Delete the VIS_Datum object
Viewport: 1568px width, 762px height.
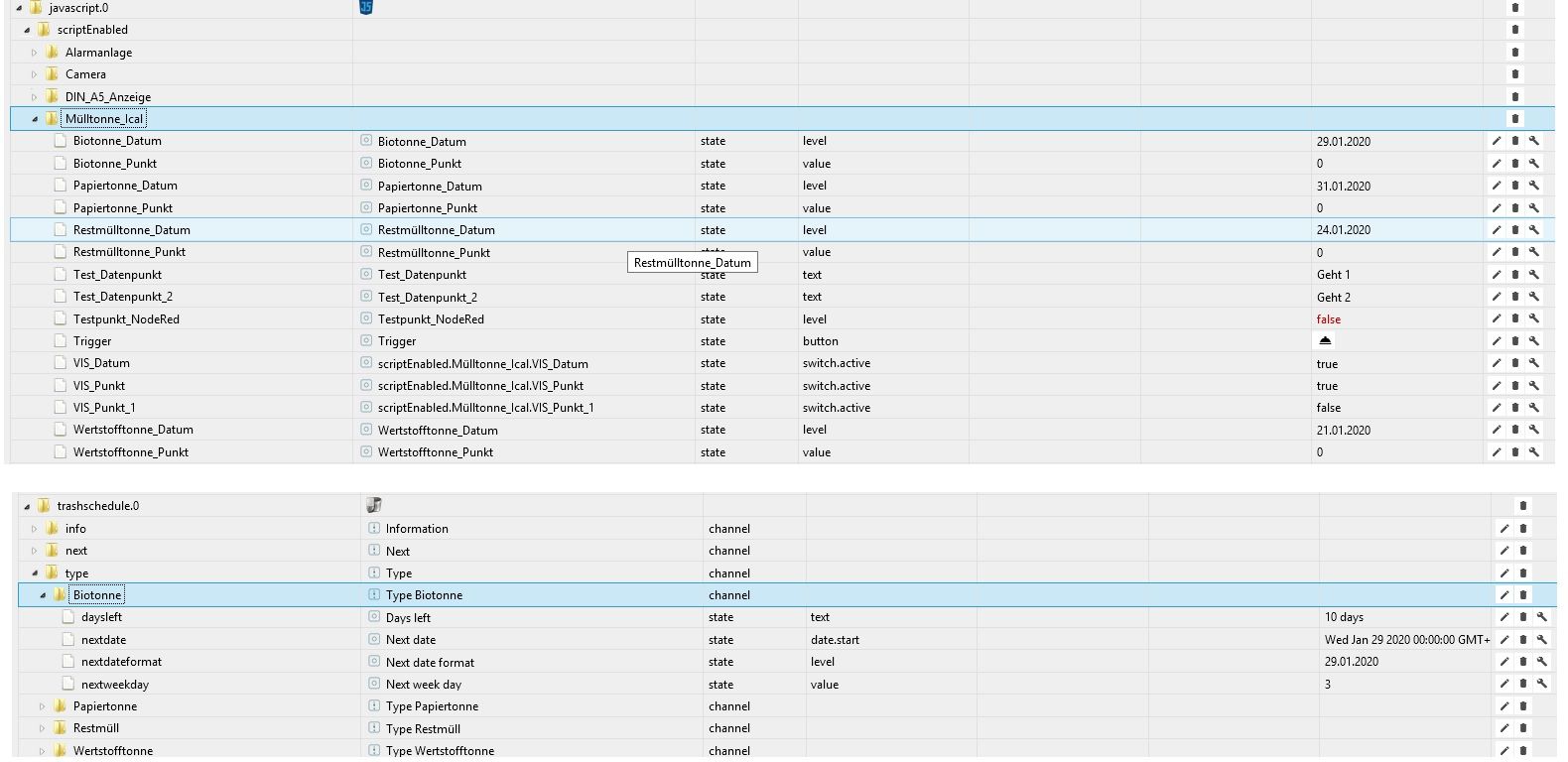point(1515,363)
